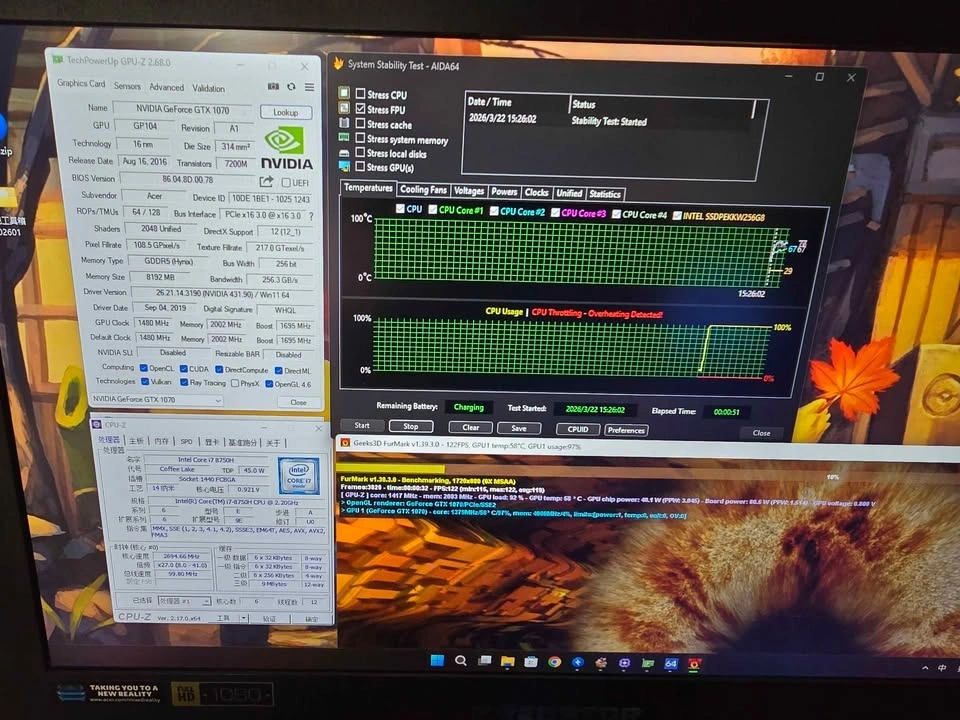Screen dimensions: 960x720
Task: Click the Windows Start icon on the taskbar
Action: coord(435,661)
